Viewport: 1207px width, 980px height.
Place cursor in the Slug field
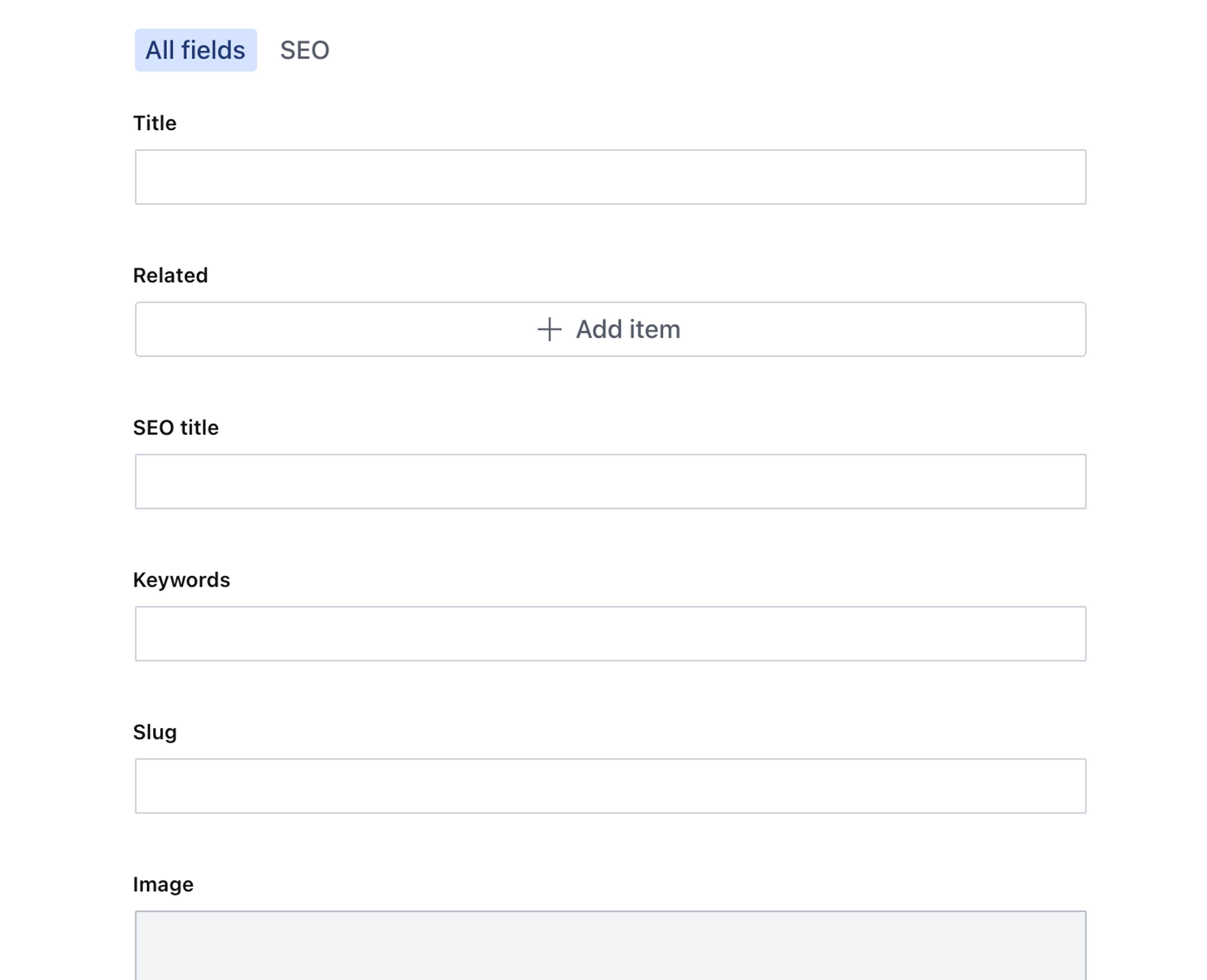pyautogui.click(x=610, y=786)
